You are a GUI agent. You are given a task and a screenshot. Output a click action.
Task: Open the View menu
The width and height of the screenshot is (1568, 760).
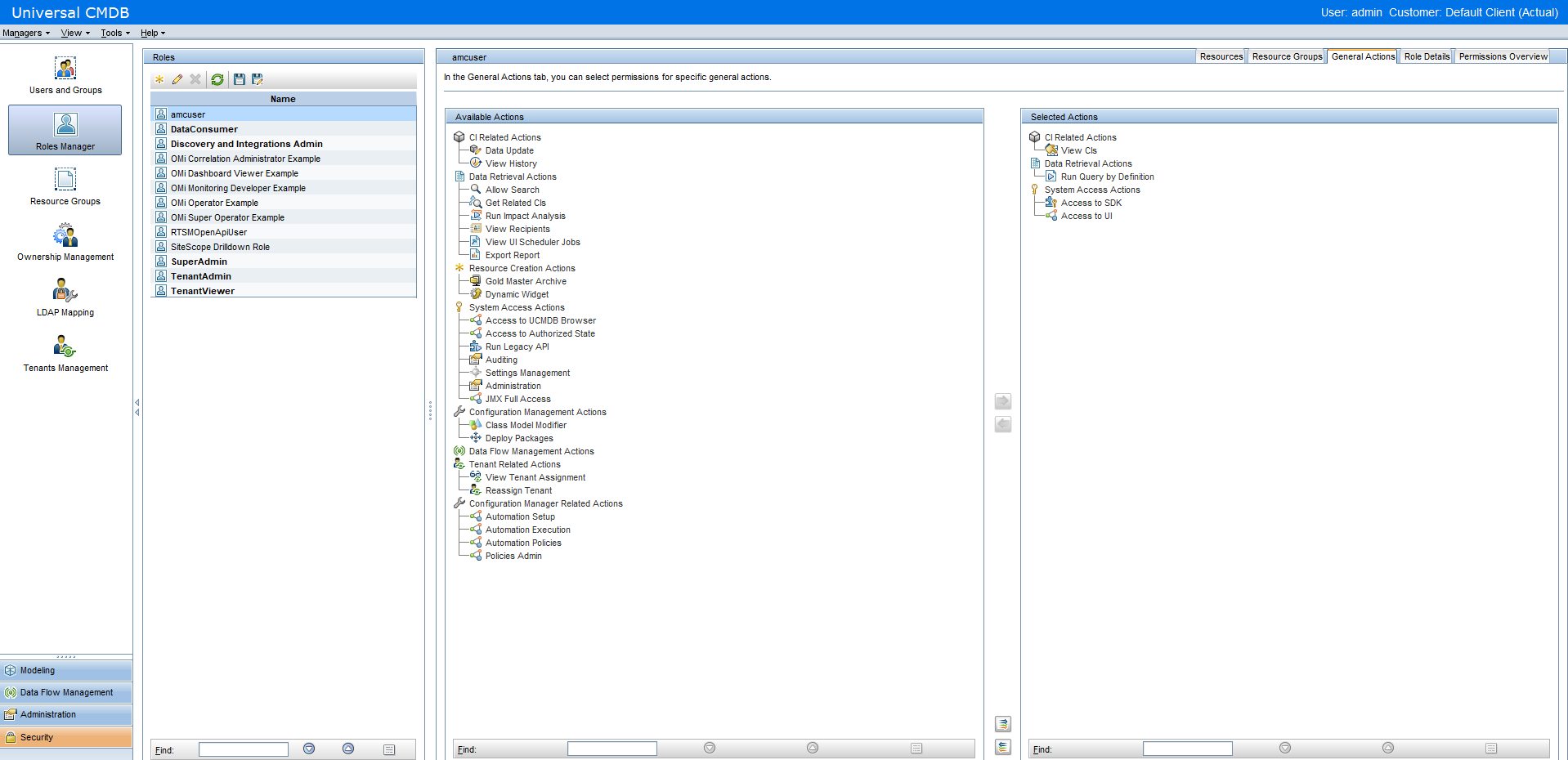pos(75,34)
